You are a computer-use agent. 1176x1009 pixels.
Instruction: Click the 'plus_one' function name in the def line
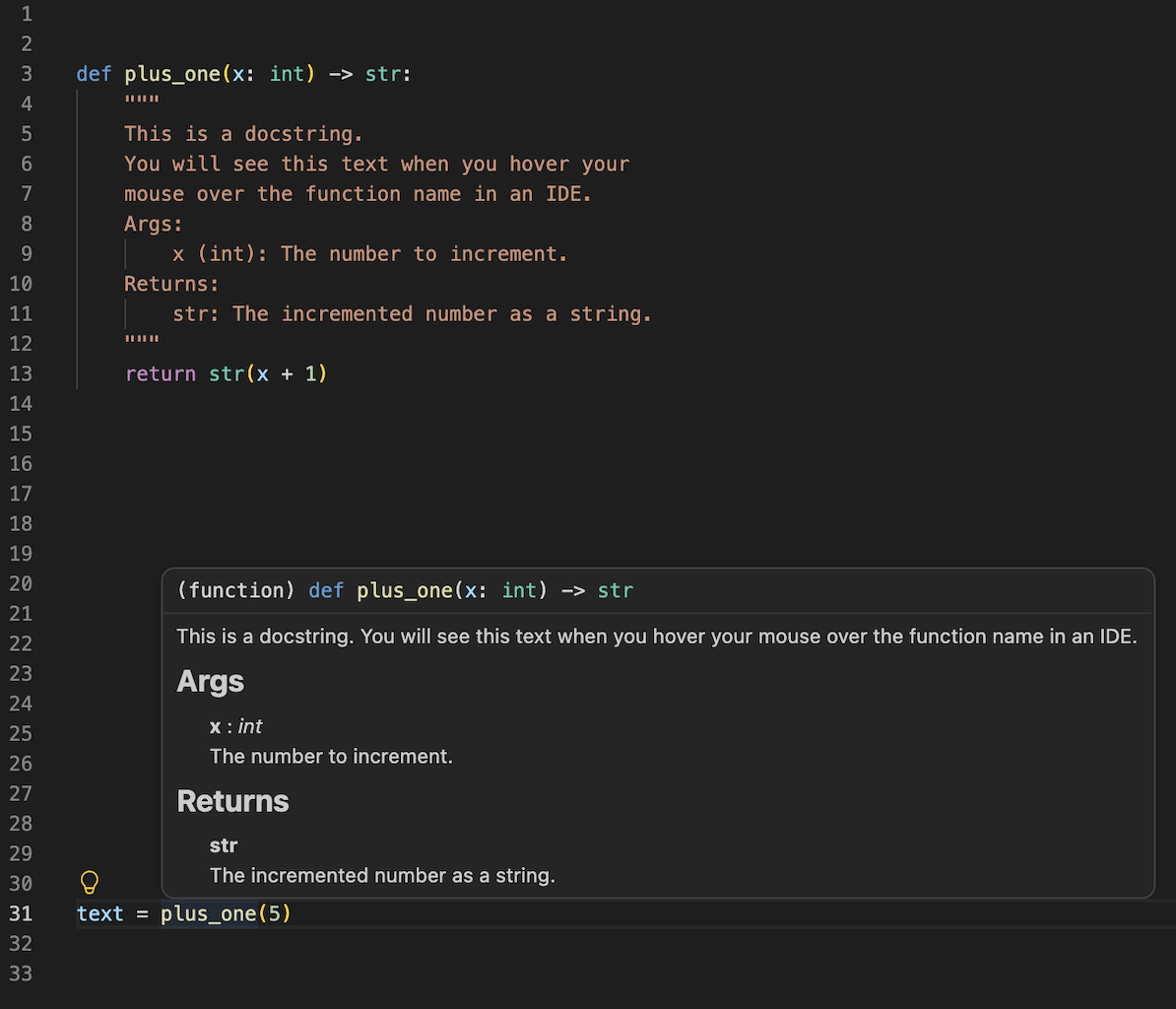click(172, 74)
